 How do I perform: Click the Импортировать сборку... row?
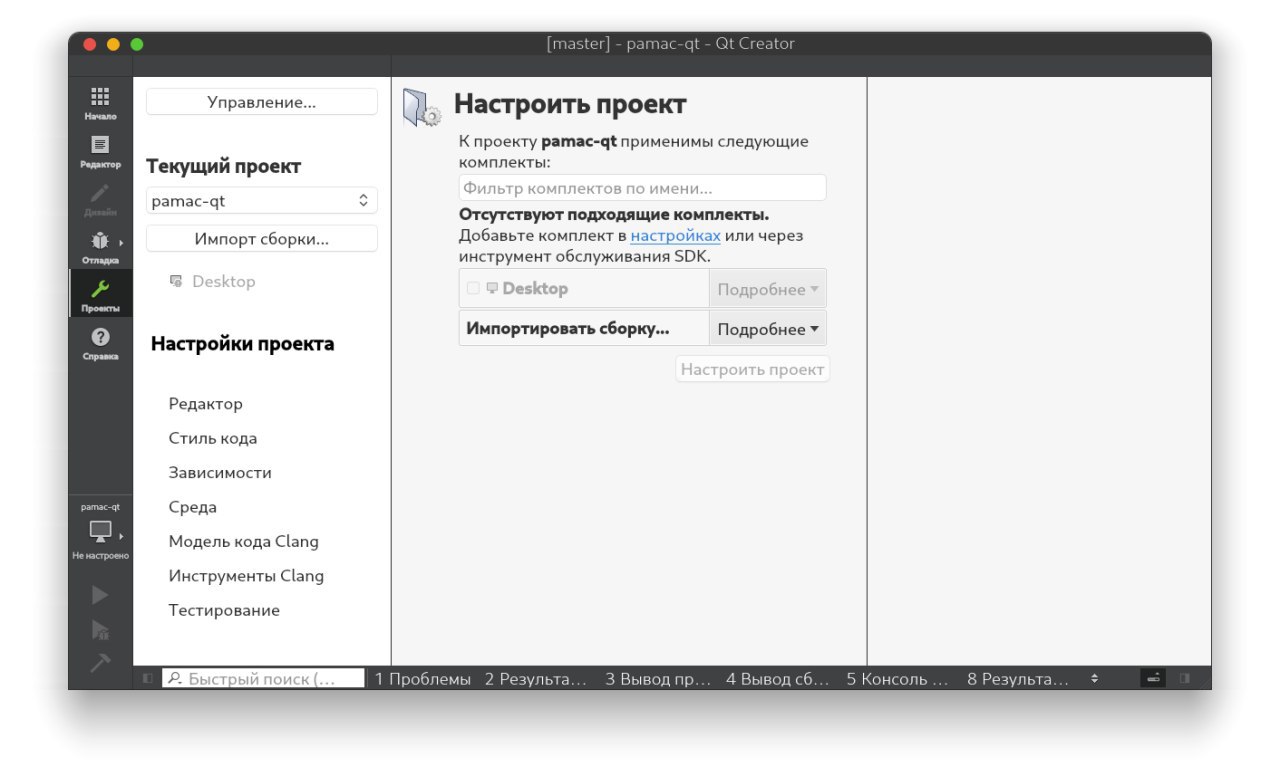(x=584, y=328)
